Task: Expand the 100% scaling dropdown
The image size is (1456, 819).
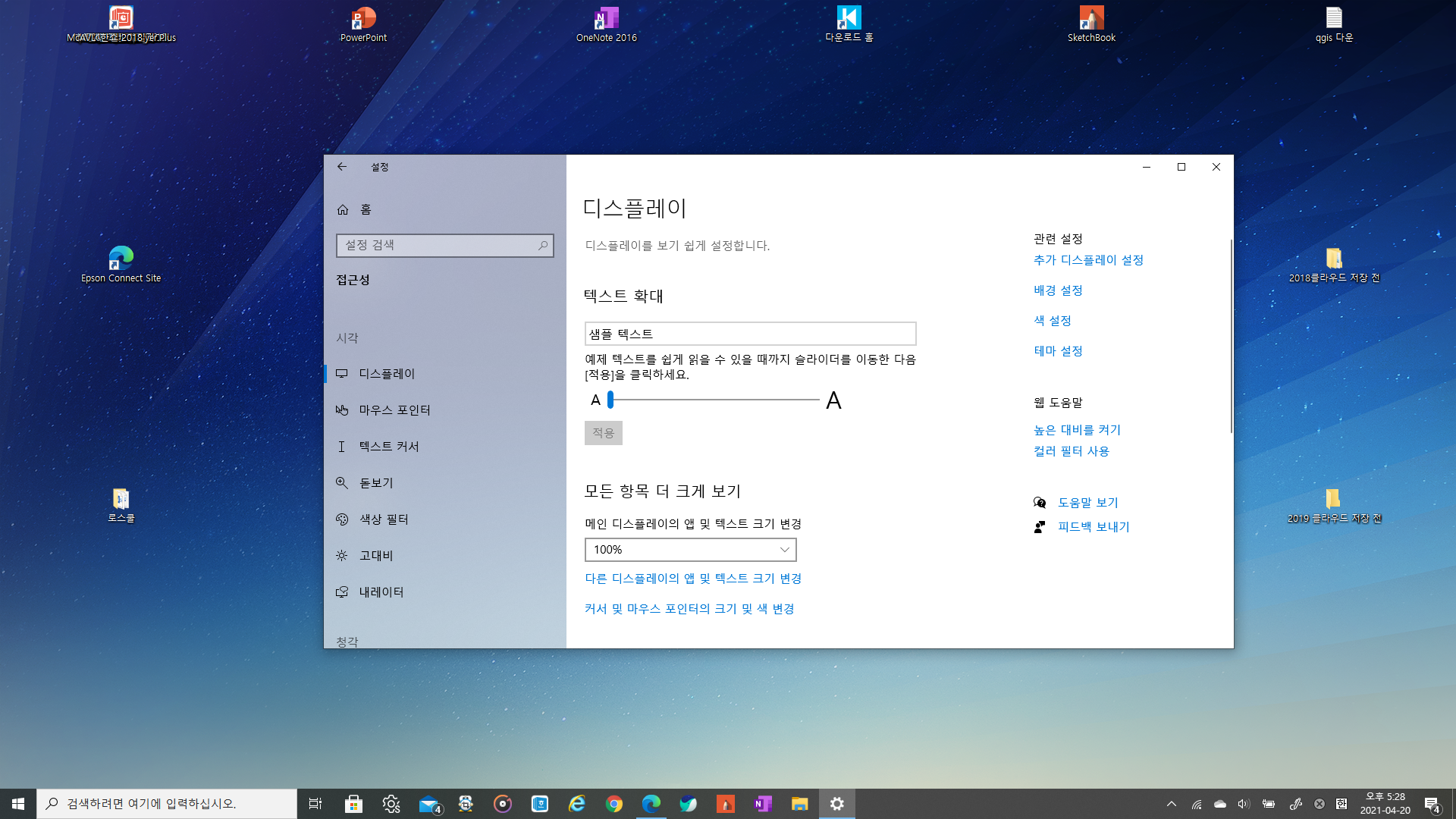Action: 690,550
